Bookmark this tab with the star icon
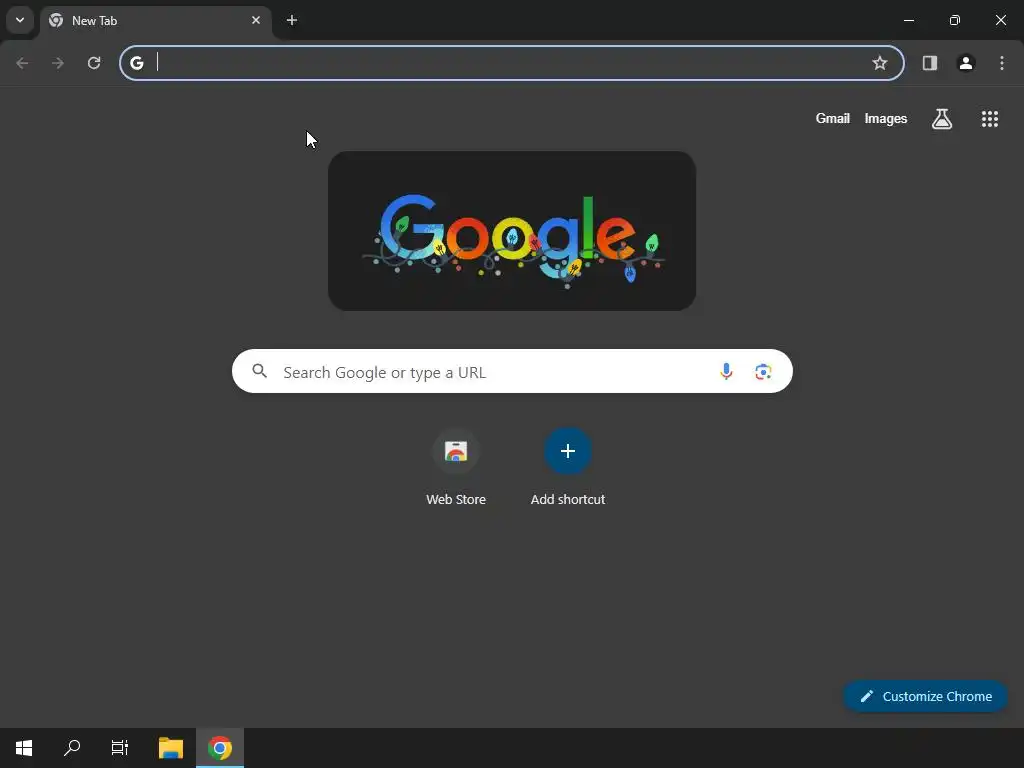 pos(880,63)
